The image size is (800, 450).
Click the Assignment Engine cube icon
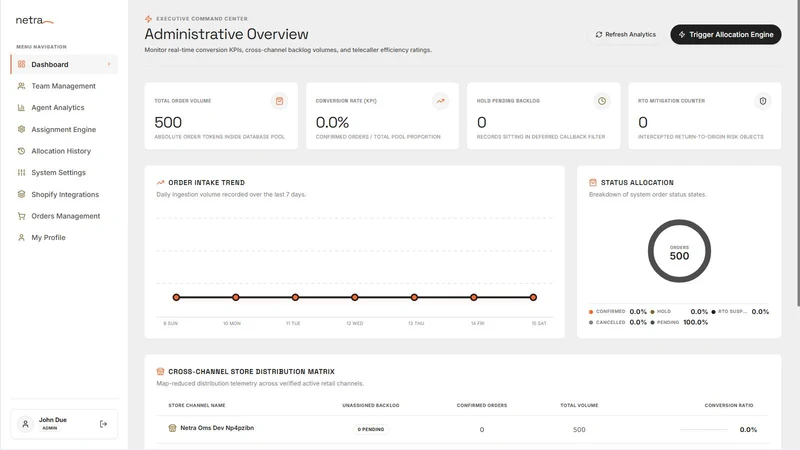coord(21,130)
